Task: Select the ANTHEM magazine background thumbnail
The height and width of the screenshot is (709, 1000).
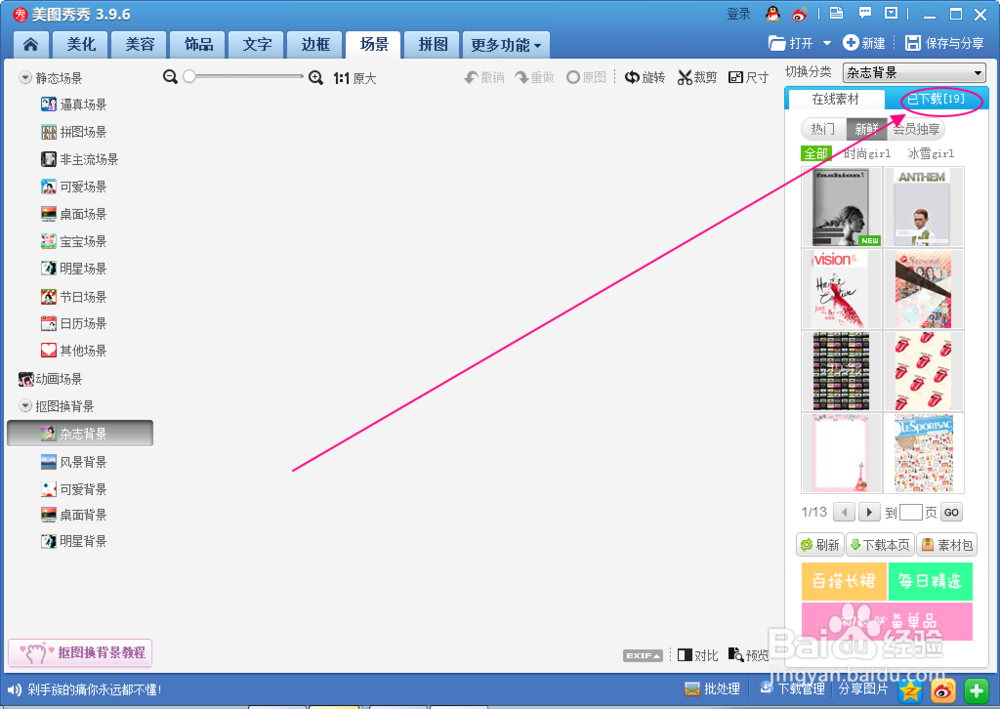Action: [x=923, y=207]
